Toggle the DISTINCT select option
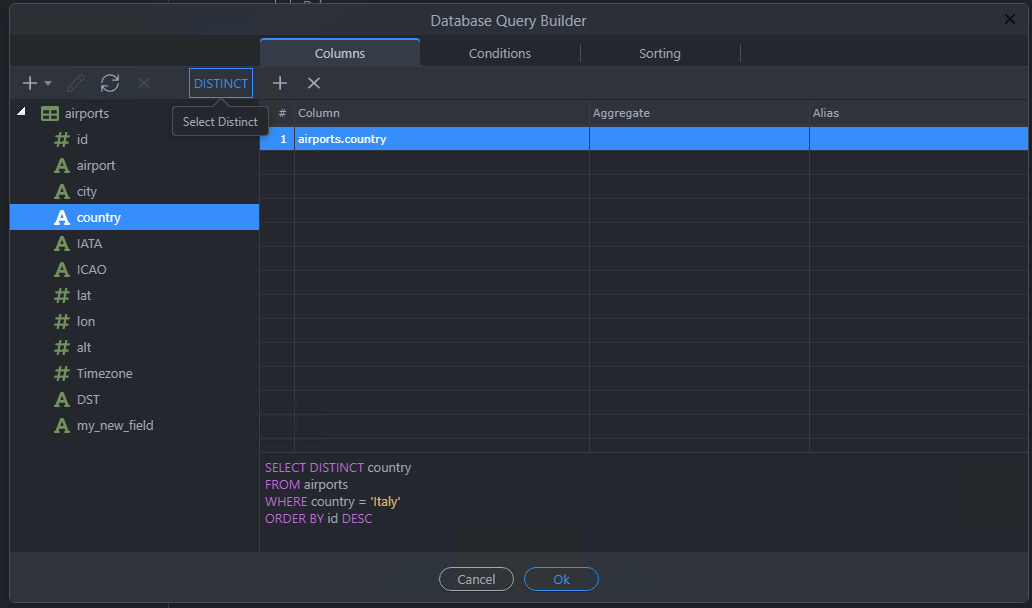Image resolution: width=1032 pixels, height=608 pixels. [221, 83]
